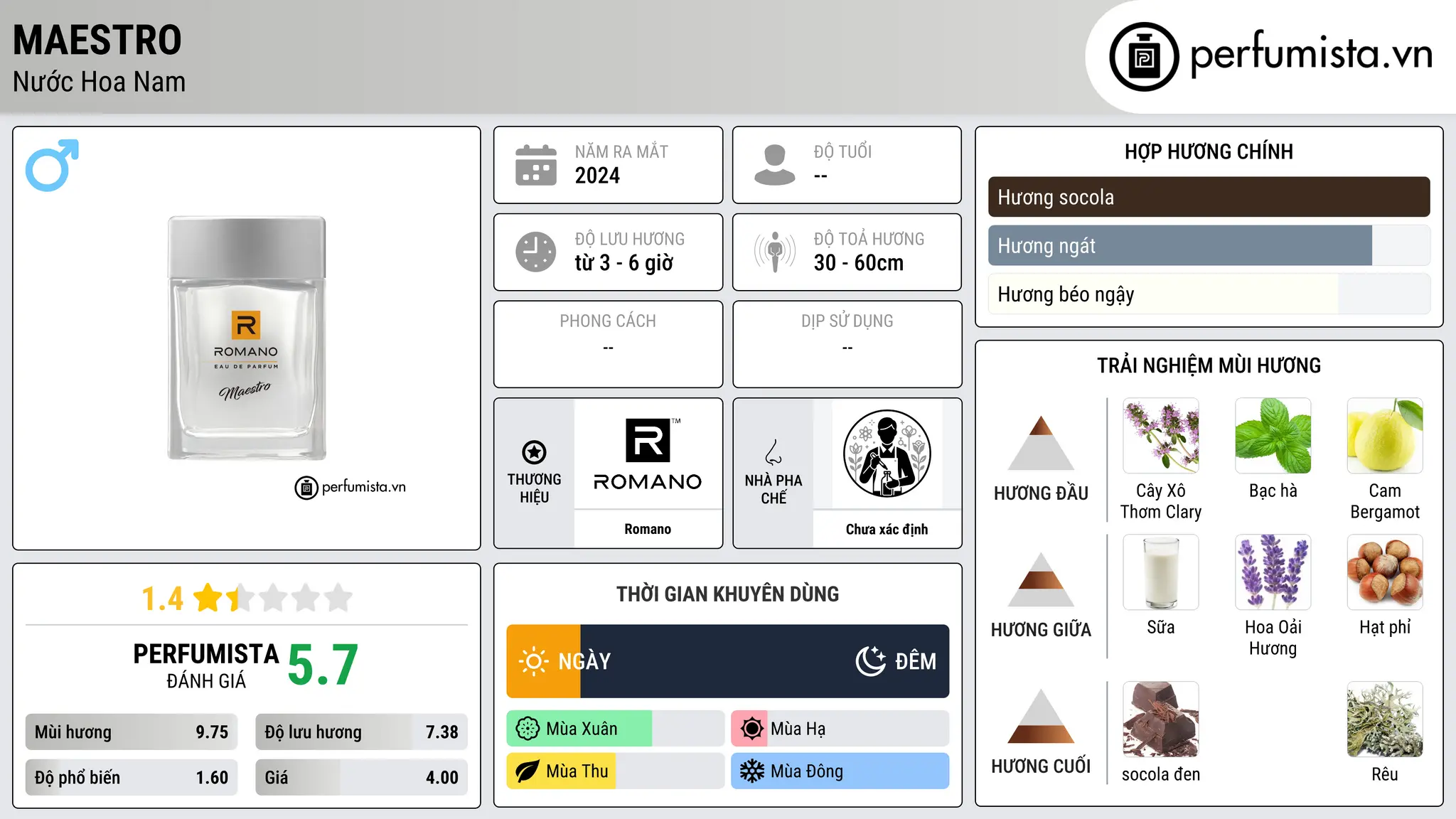Click the clock icon beside Độ lưu hương

536,252
